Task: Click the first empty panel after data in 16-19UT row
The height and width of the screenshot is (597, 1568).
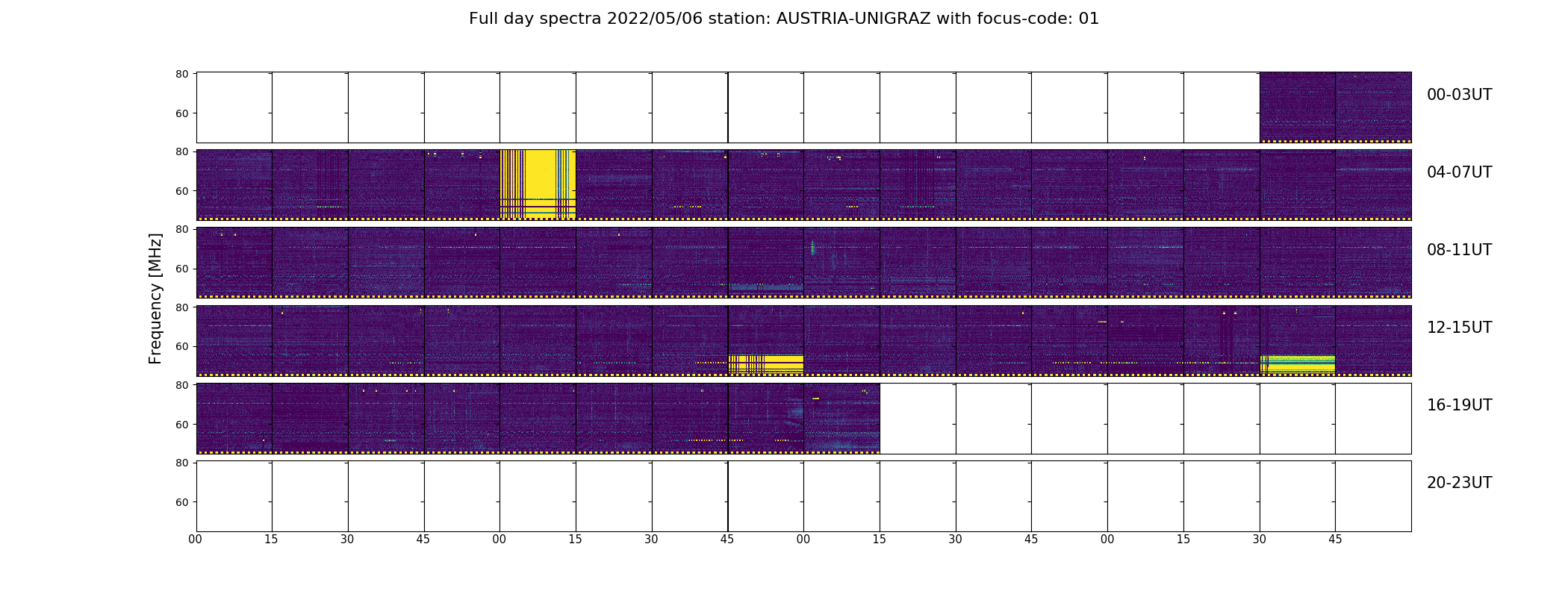Action: (918, 419)
